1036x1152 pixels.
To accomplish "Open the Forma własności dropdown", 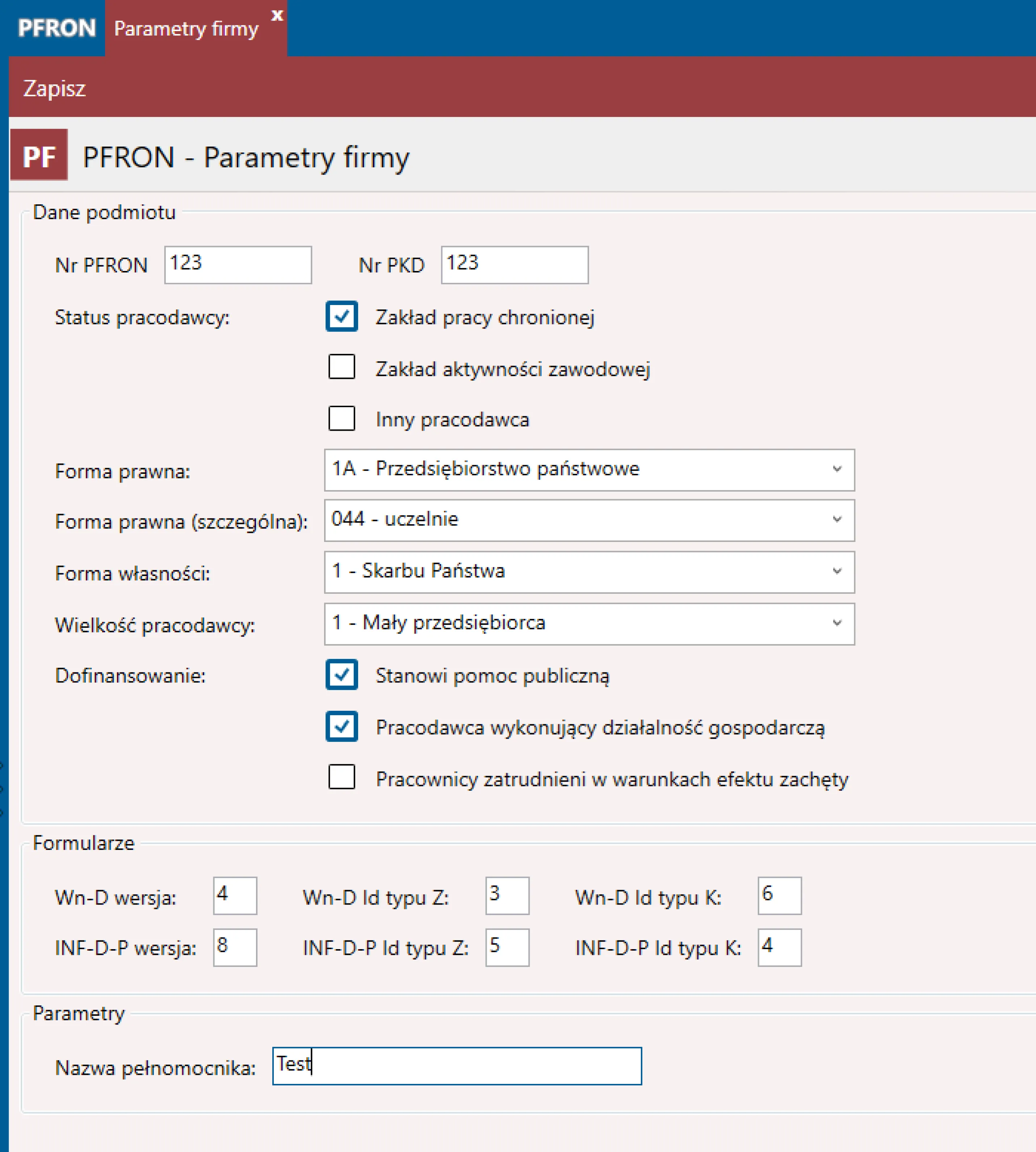I will (x=589, y=572).
